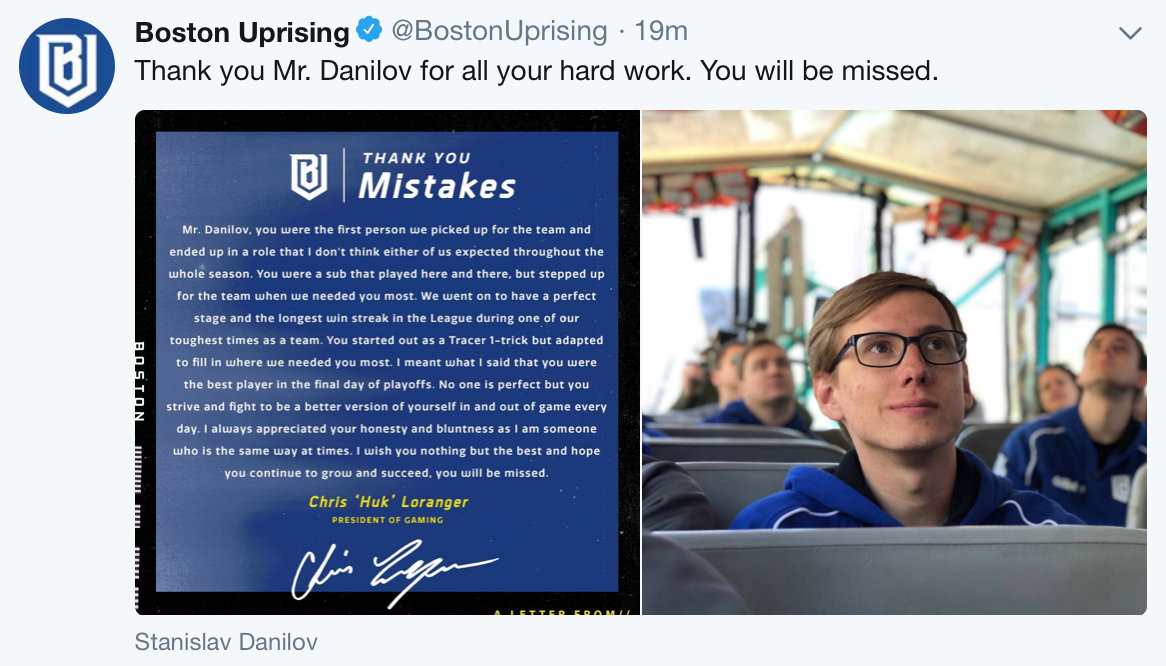Click the @BostonUprising handle
This screenshot has height=666, width=1166.
coord(499,31)
